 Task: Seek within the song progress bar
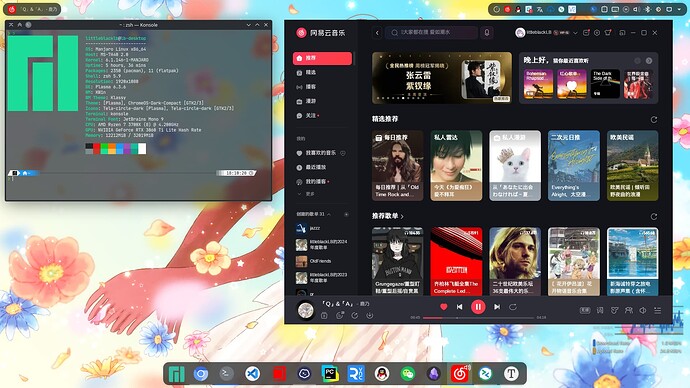[x=478, y=318]
